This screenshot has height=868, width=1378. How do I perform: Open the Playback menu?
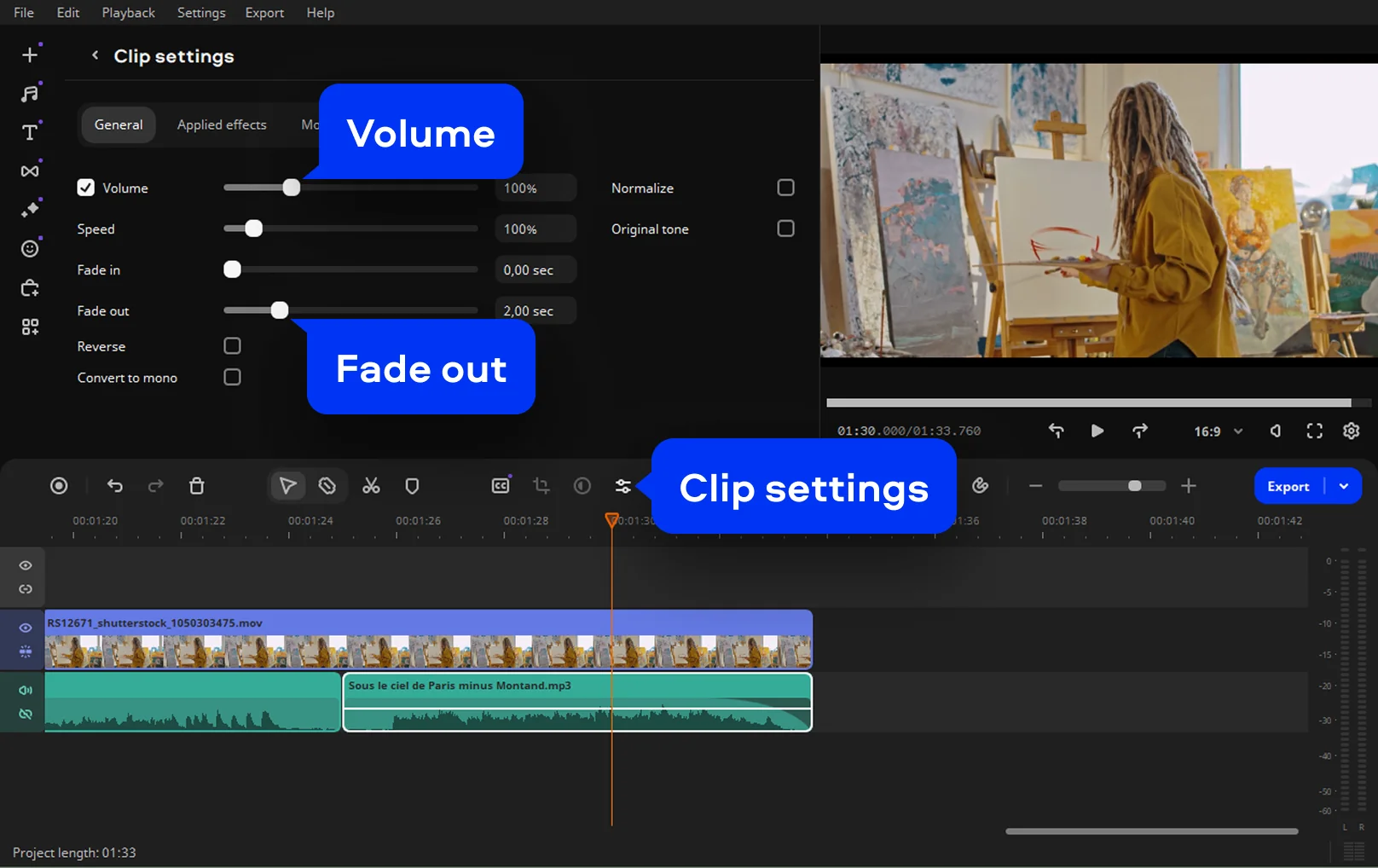click(x=128, y=13)
